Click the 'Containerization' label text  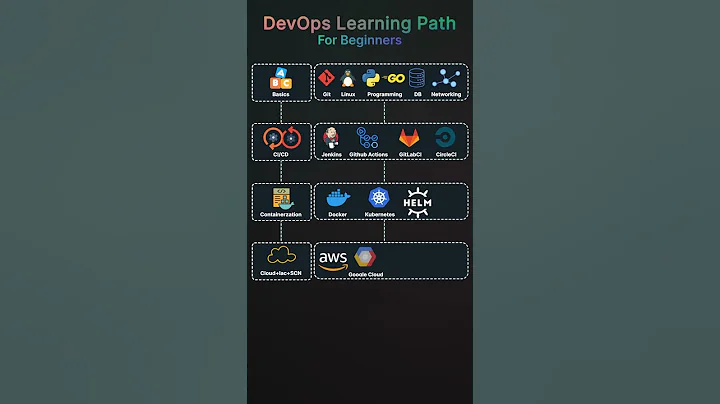coord(281,214)
